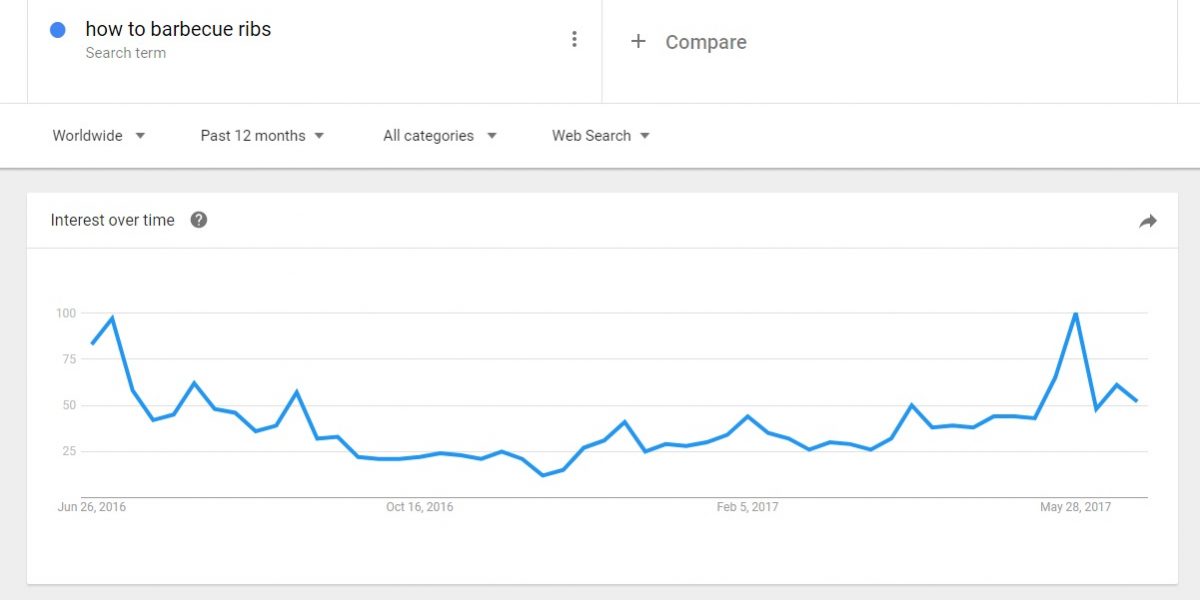Click the 100 value on the y-axis
Image resolution: width=1200 pixels, height=600 pixels.
(x=66, y=313)
